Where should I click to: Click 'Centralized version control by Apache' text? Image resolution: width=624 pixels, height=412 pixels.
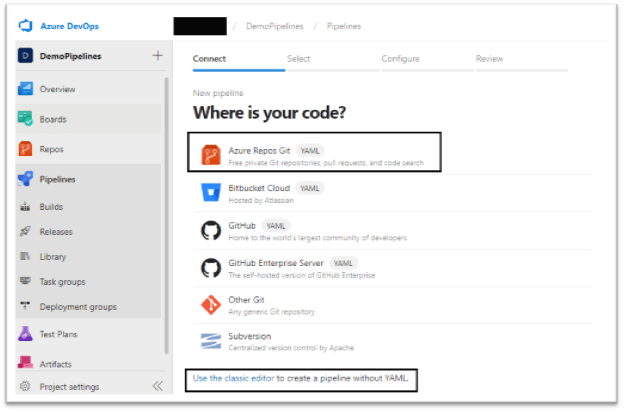[x=291, y=348]
